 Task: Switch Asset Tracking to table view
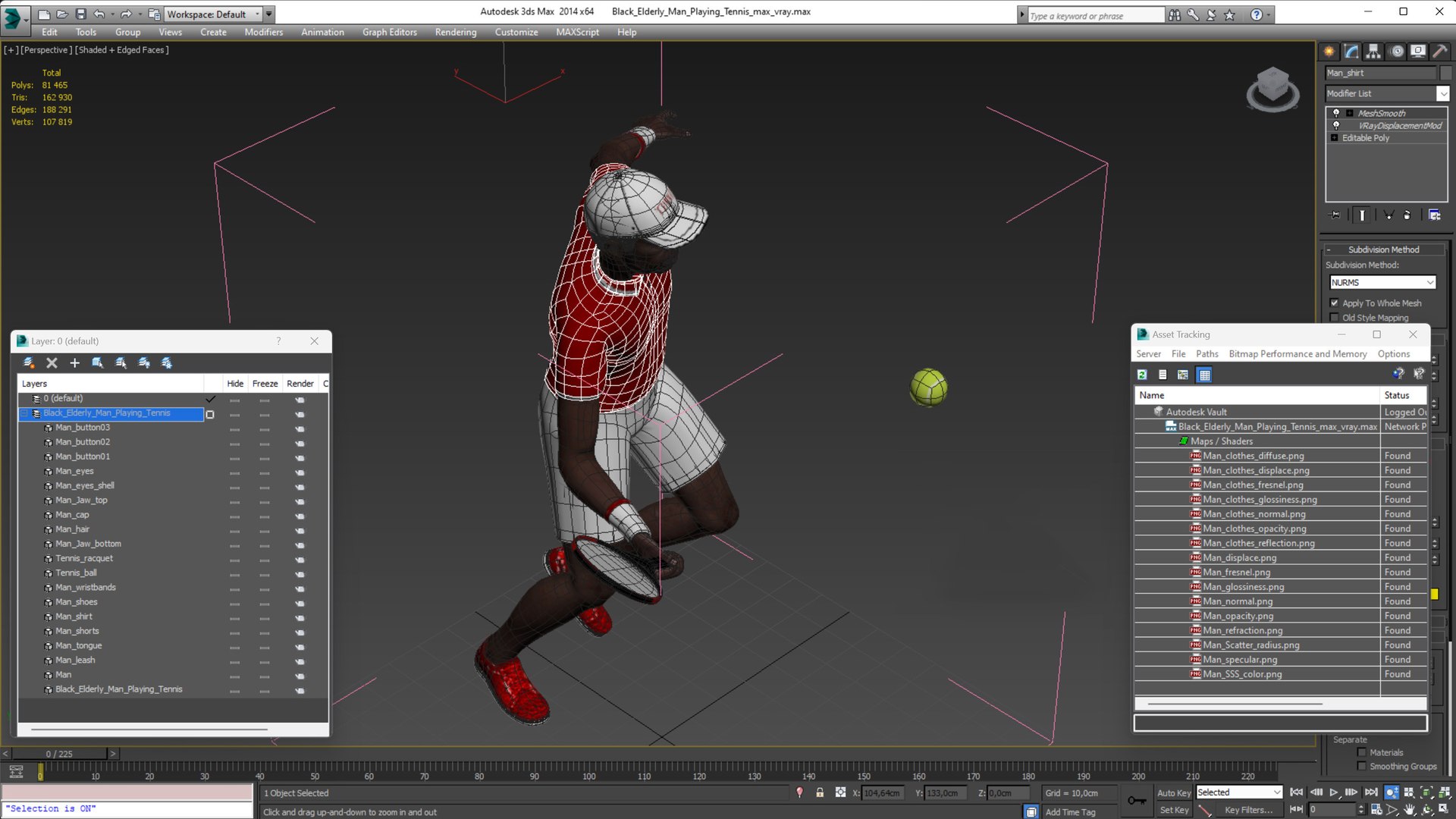[1204, 375]
